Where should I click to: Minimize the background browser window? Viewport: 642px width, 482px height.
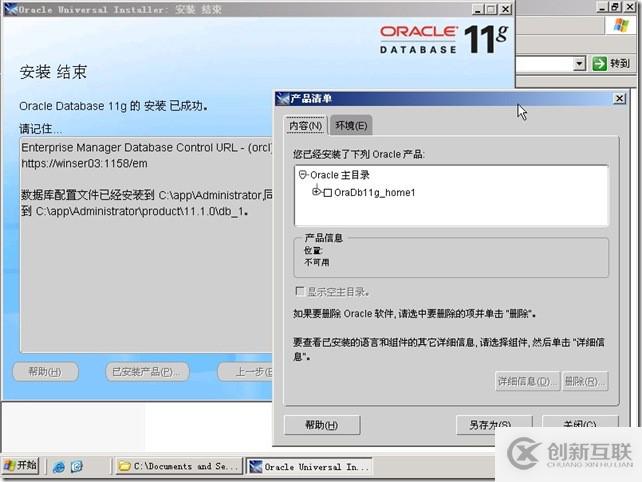pyautogui.click(x=601, y=7)
